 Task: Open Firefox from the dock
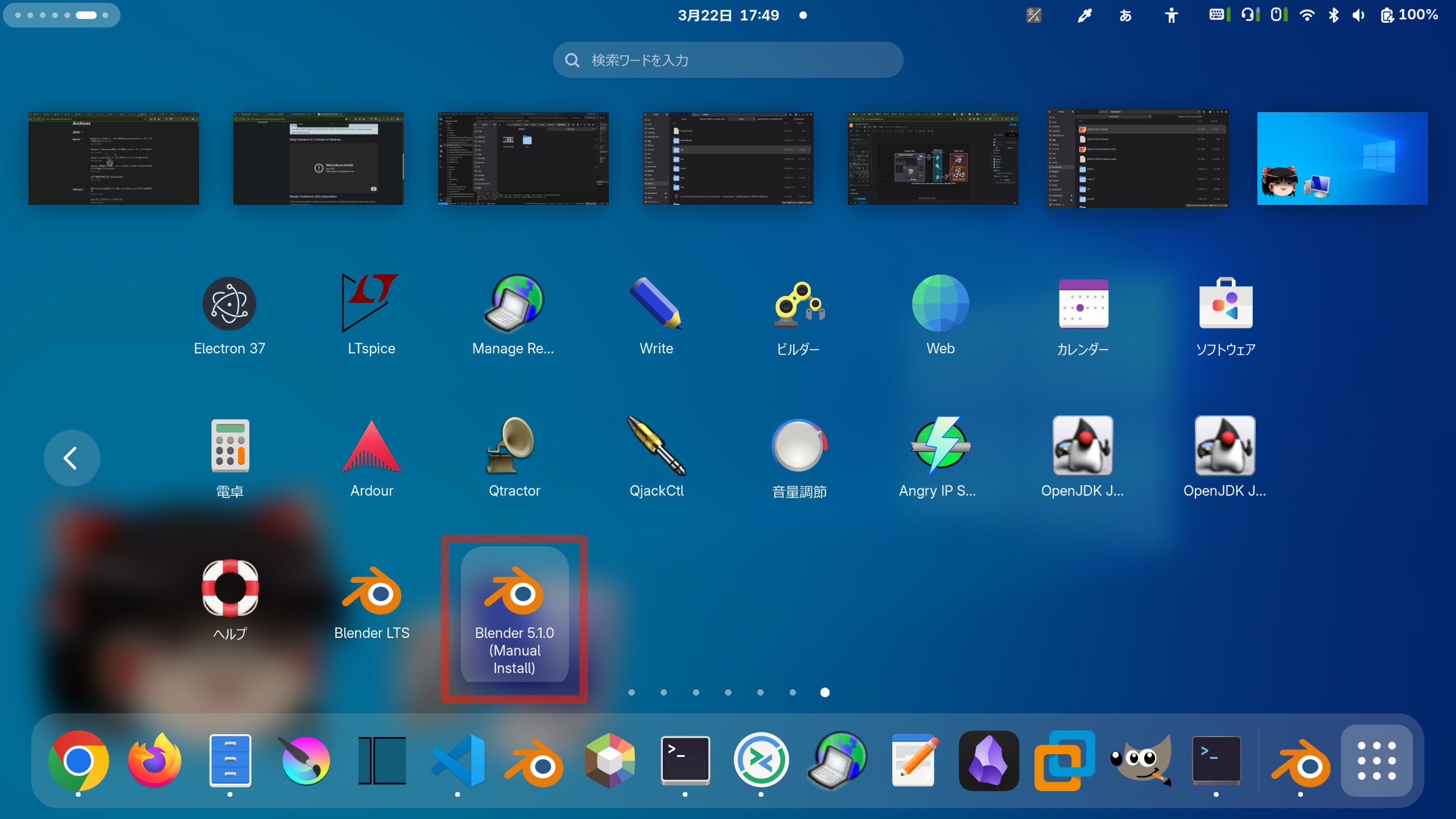click(154, 760)
